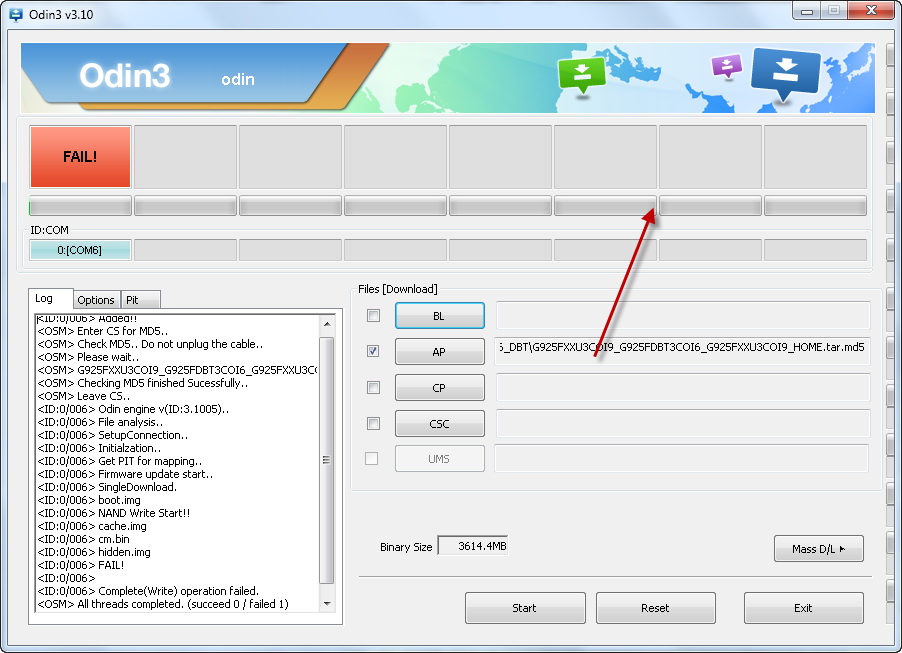Click log line 'Complete(Write) operation failed.'
The image size is (902, 653).
(148, 591)
